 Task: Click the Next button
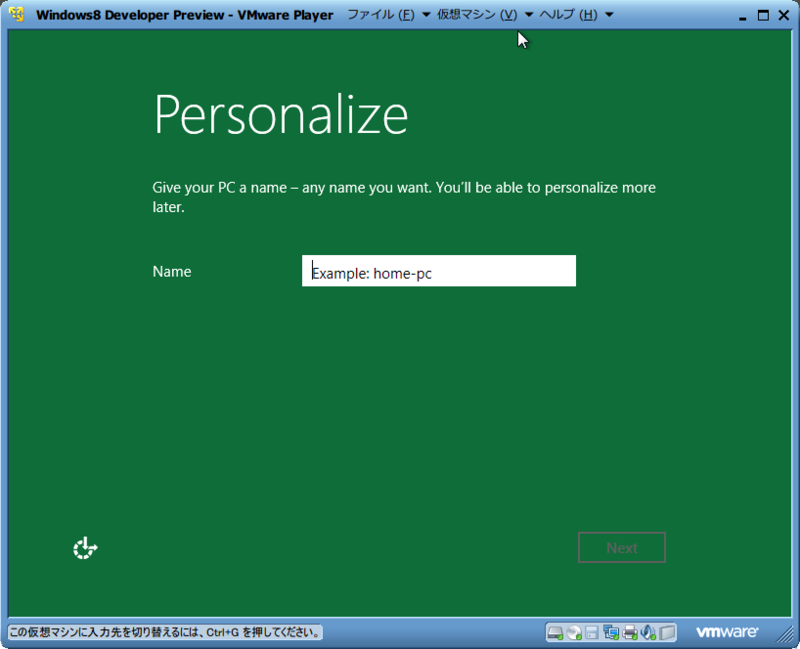click(622, 547)
